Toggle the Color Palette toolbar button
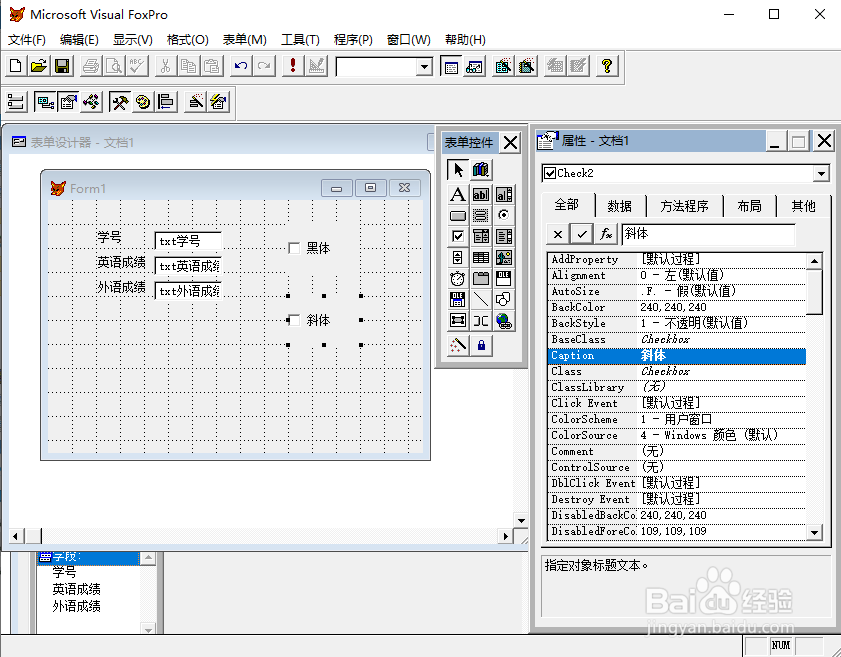 tap(143, 102)
